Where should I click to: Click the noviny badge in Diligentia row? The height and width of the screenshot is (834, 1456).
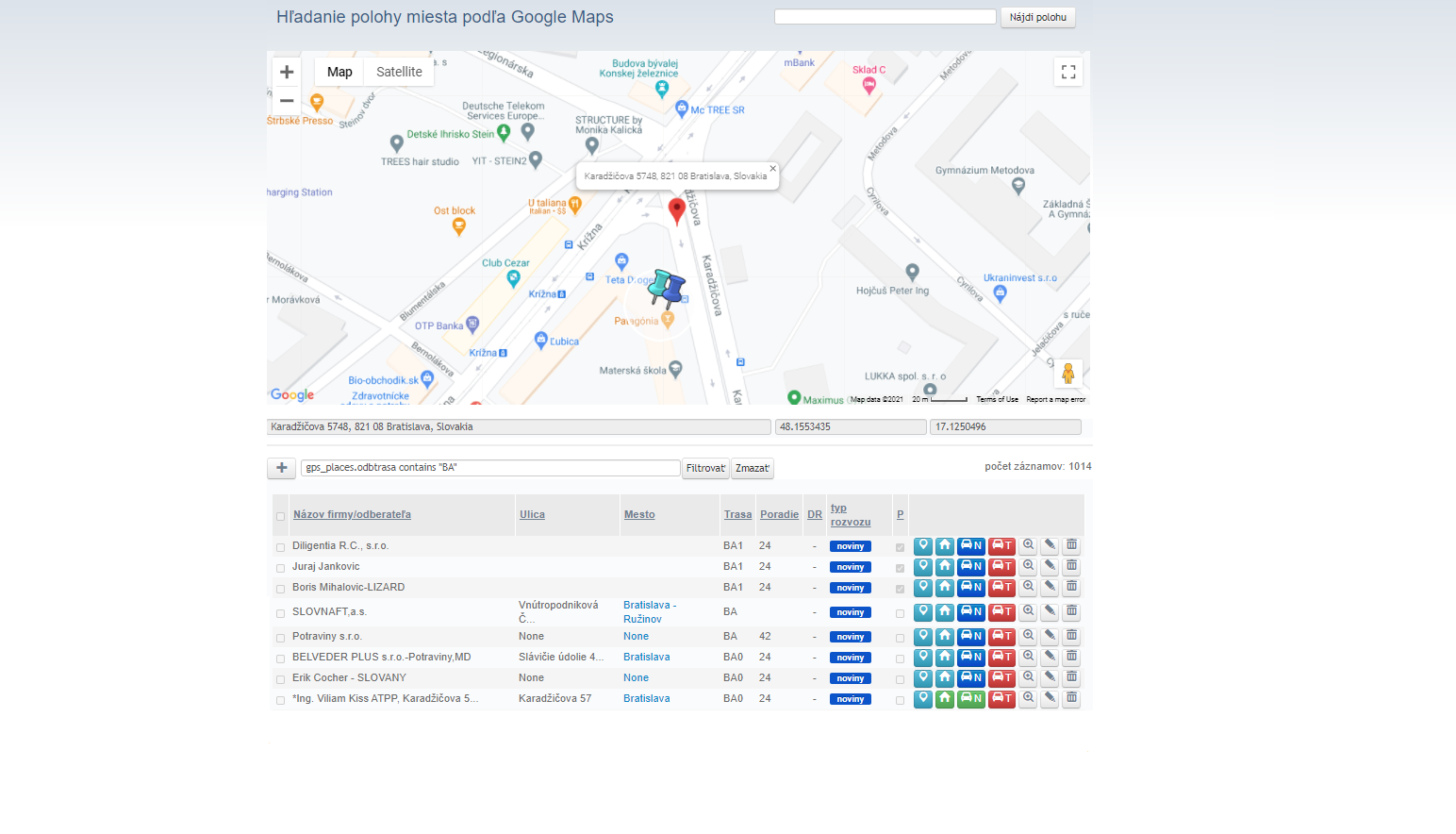pyautogui.click(x=851, y=546)
